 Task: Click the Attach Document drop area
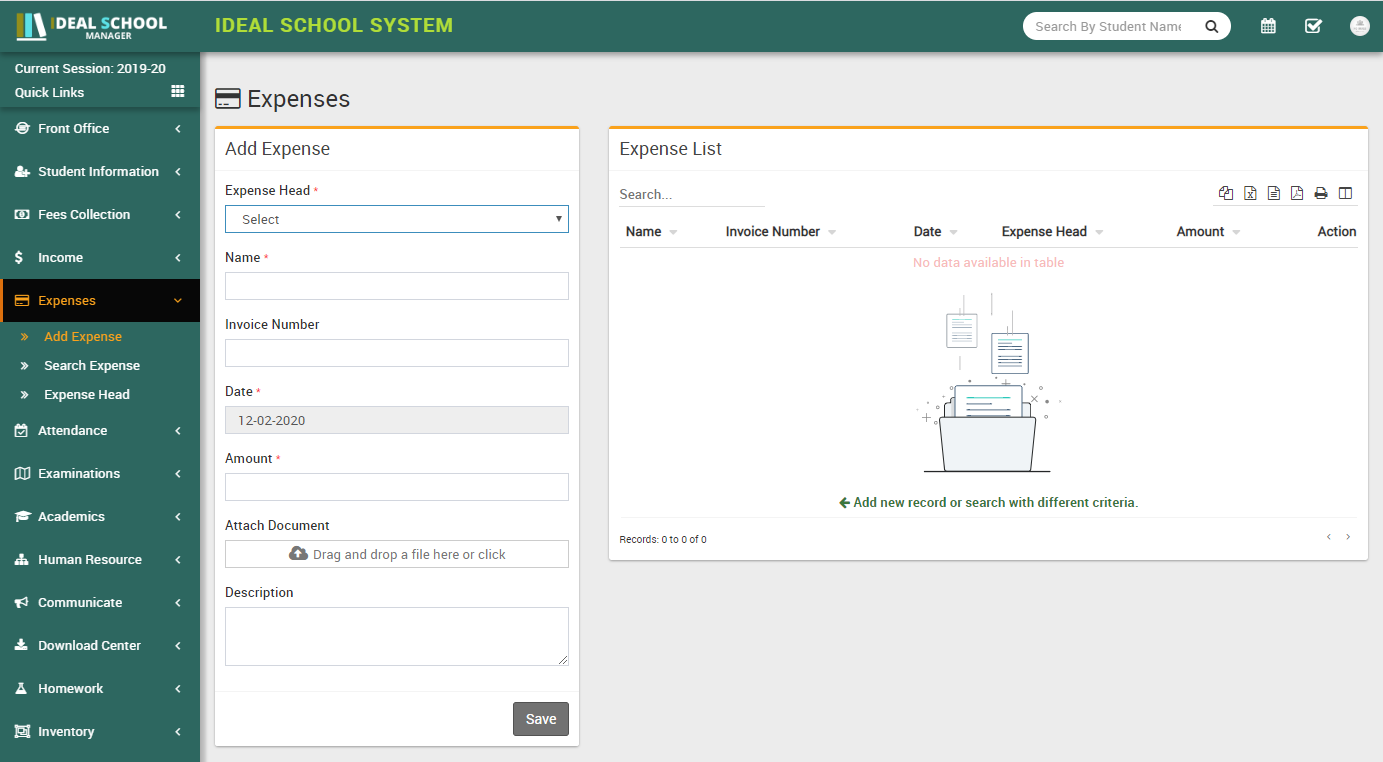pyautogui.click(x=397, y=554)
